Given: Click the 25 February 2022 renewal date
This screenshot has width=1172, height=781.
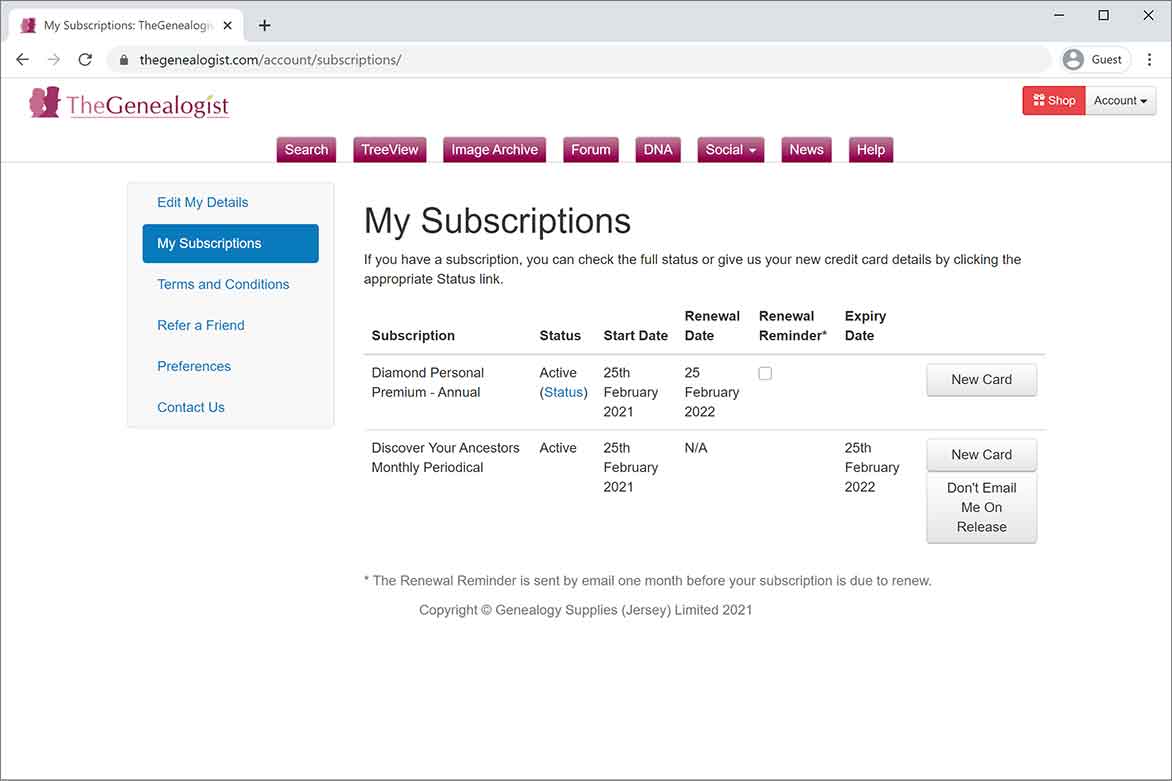Looking at the screenshot, I should tap(712, 392).
